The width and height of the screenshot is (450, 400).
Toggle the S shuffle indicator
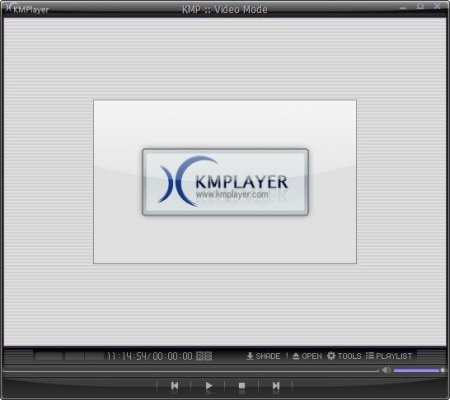tap(208, 356)
